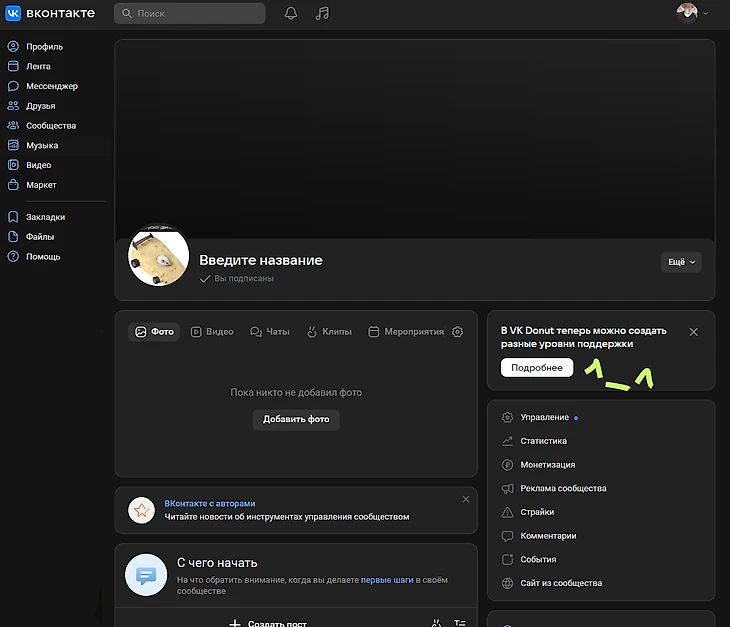
Task: Go to Закладки in sidebar
Action: point(45,217)
